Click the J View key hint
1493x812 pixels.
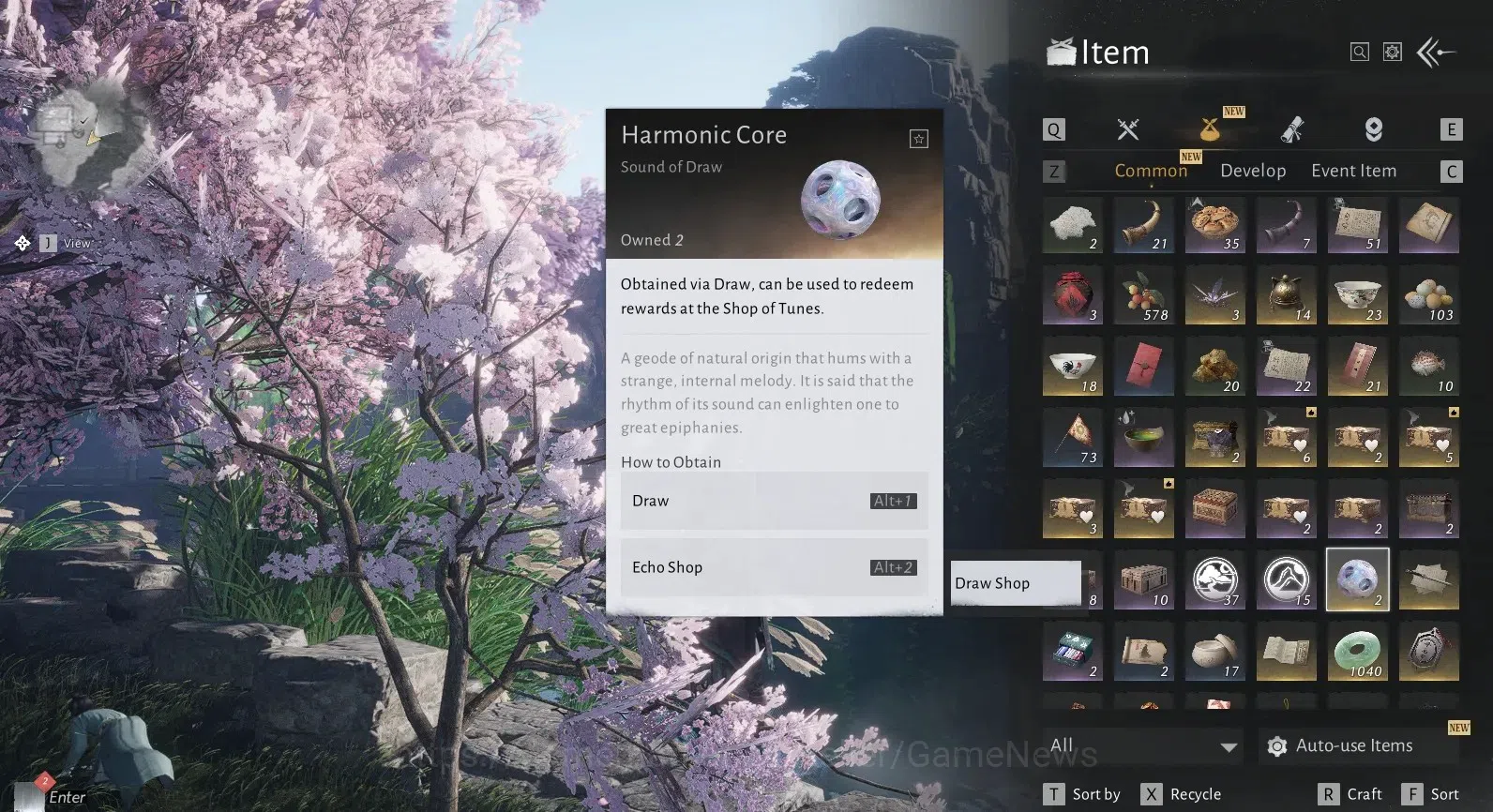click(x=66, y=244)
